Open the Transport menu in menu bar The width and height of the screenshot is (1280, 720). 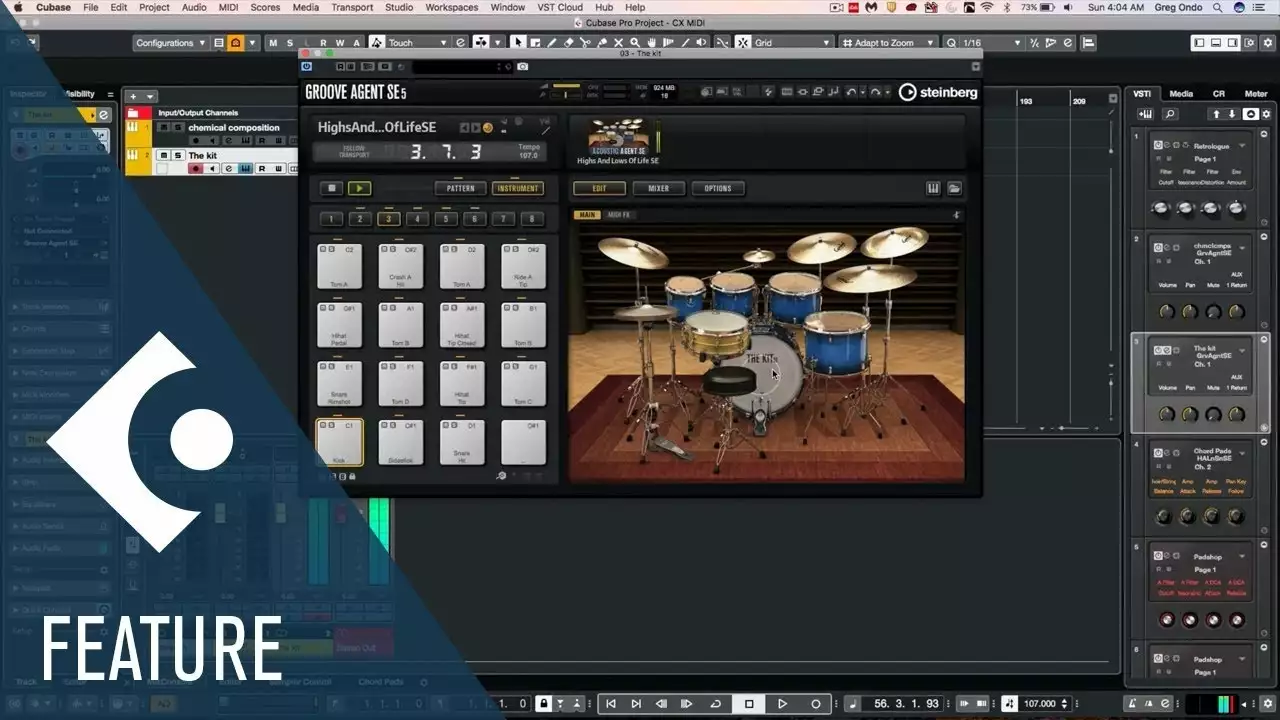coord(351,7)
